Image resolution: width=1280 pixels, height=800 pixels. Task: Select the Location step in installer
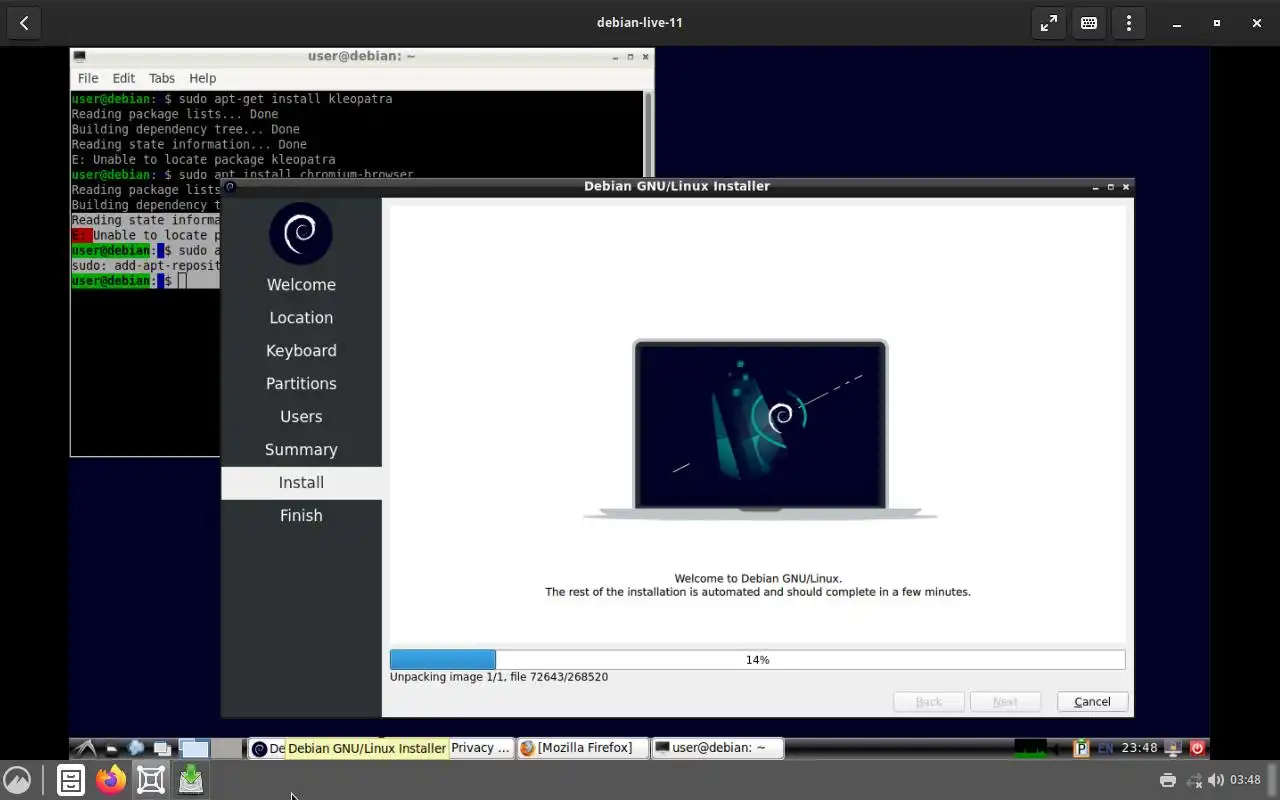(x=301, y=318)
